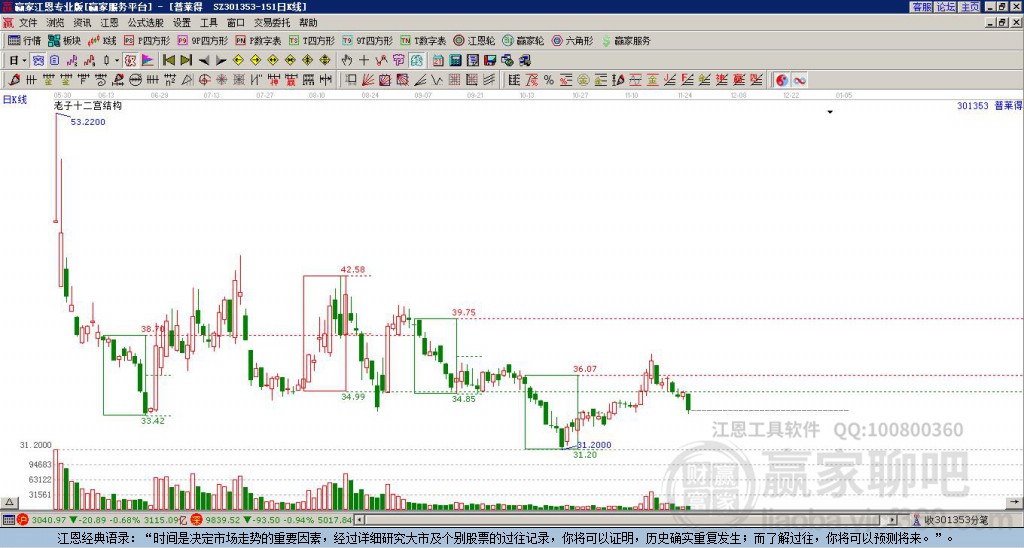1024x548 pixels.
Task: Select the red fan lines tool
Action: click(368, 80)
